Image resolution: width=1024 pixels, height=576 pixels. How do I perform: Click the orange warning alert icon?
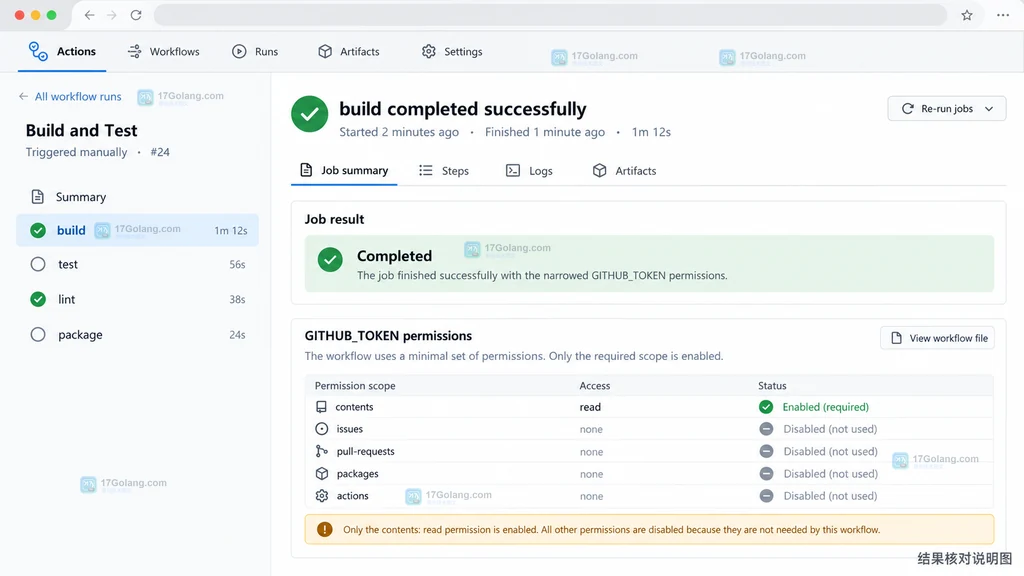click(325, 530)
